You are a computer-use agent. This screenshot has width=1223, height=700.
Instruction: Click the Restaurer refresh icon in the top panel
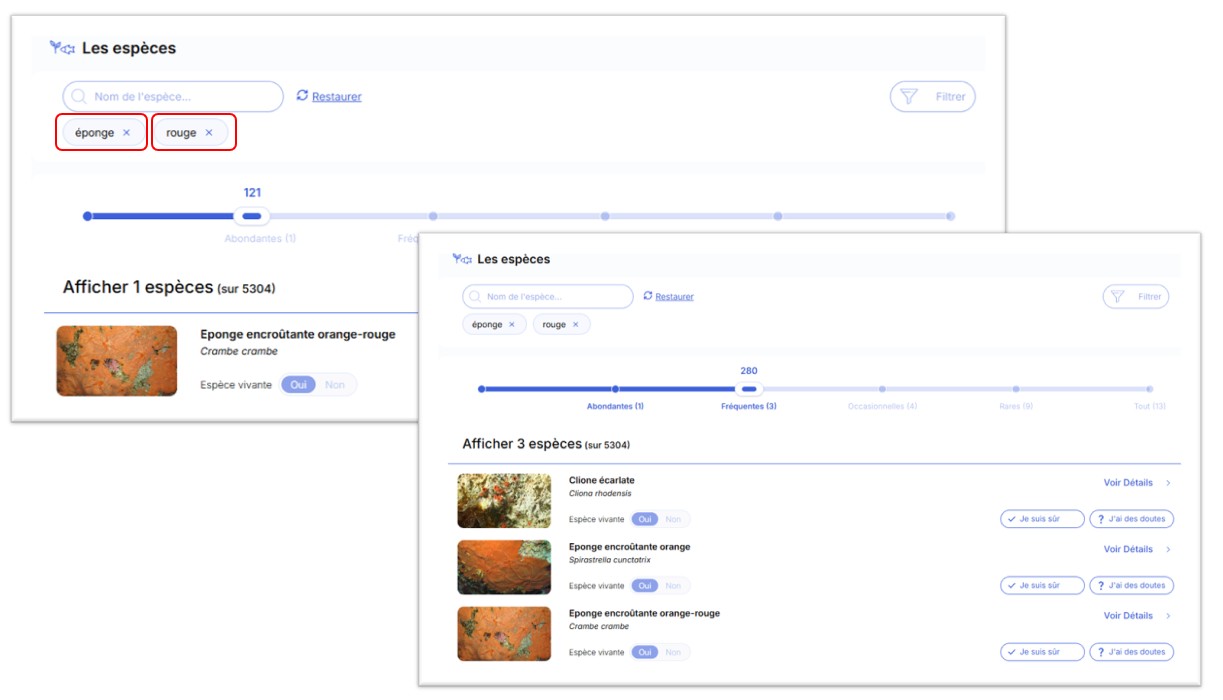pos(303,96)
